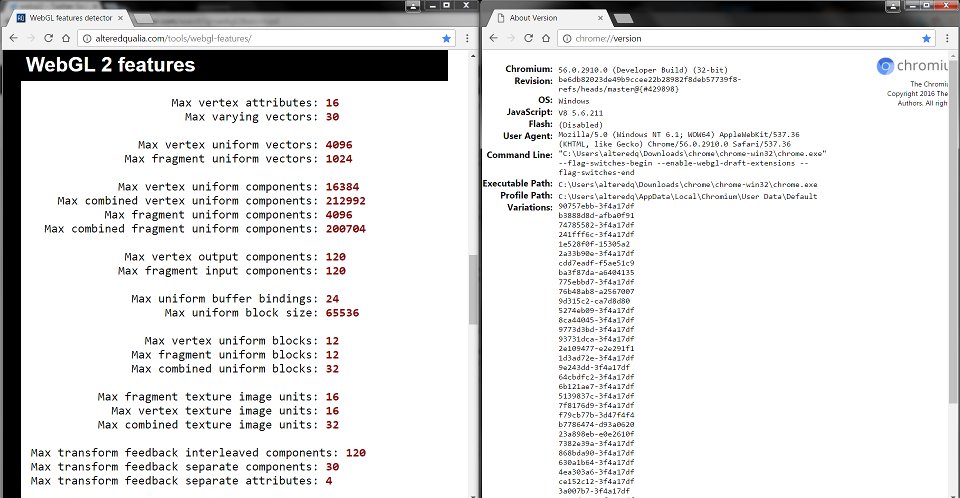
Task: Open home page in About Version window
Action: point(546,38)
